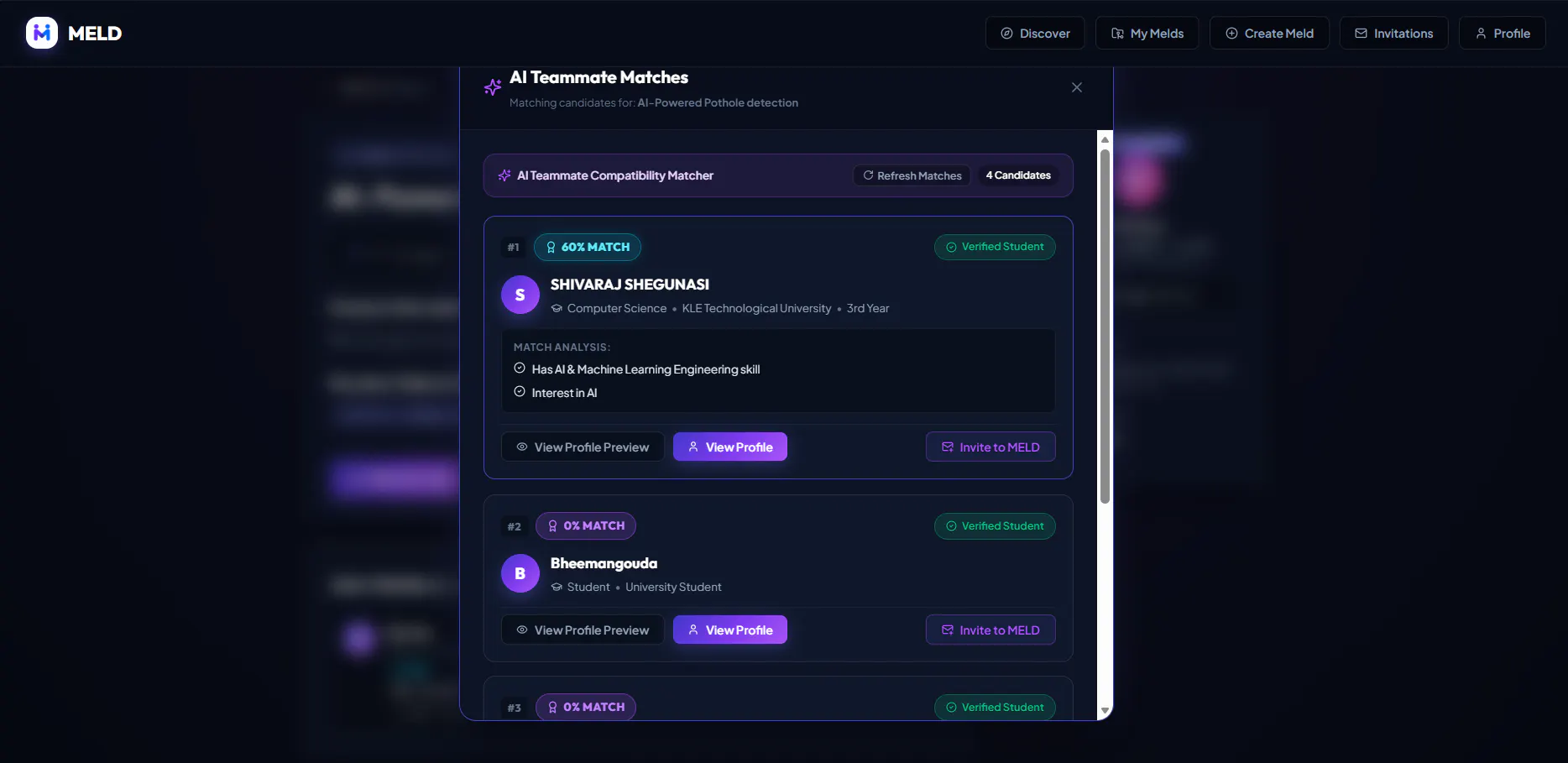Click the 'MATCH ANALYSIS:' heading
Viewport: 1568px width, 763px height.
562,347
